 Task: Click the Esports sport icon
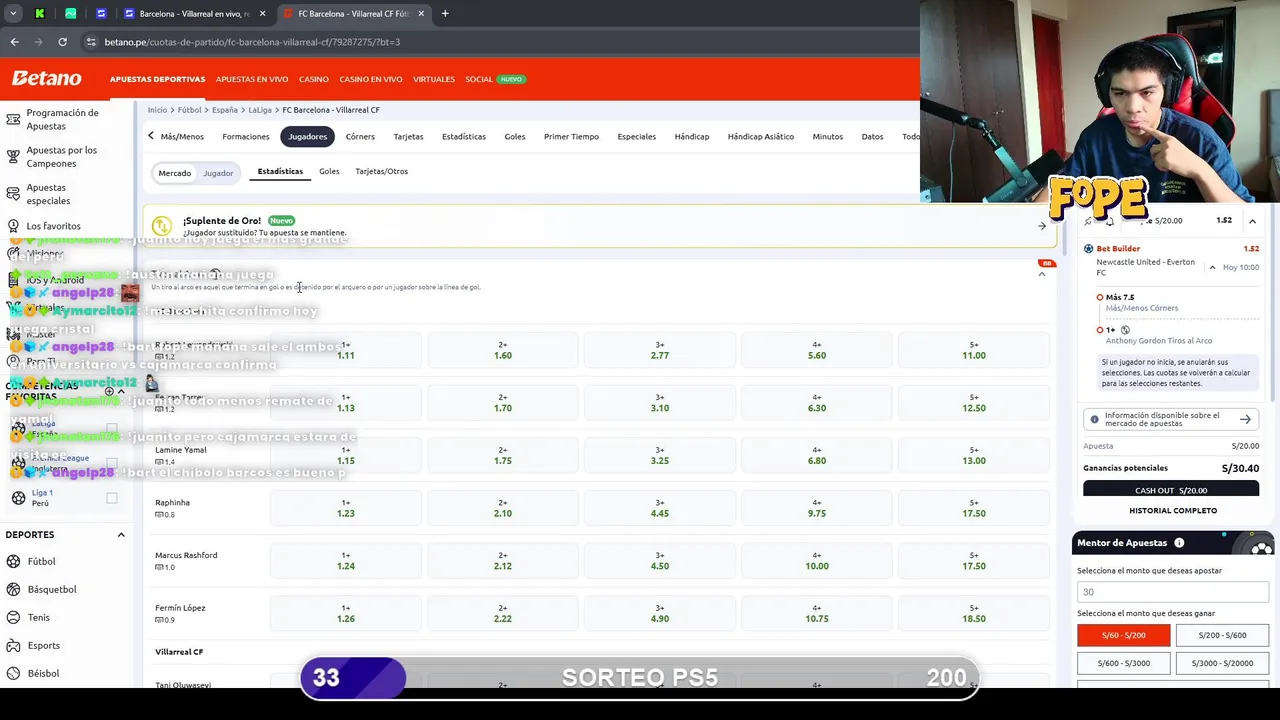coord(13,645)
